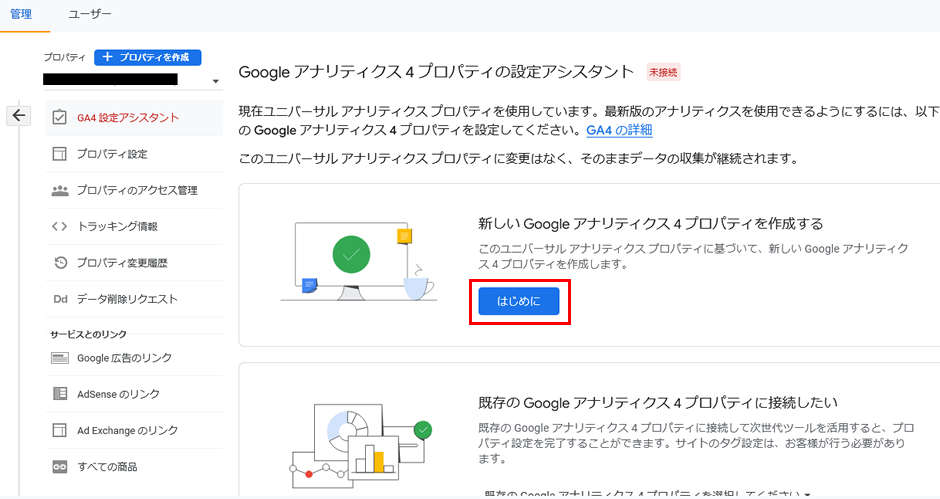Select トラッキング情報 in the sidebar
Image resolution: width=940 pixels, height=499 pixels.
(117, 227)
